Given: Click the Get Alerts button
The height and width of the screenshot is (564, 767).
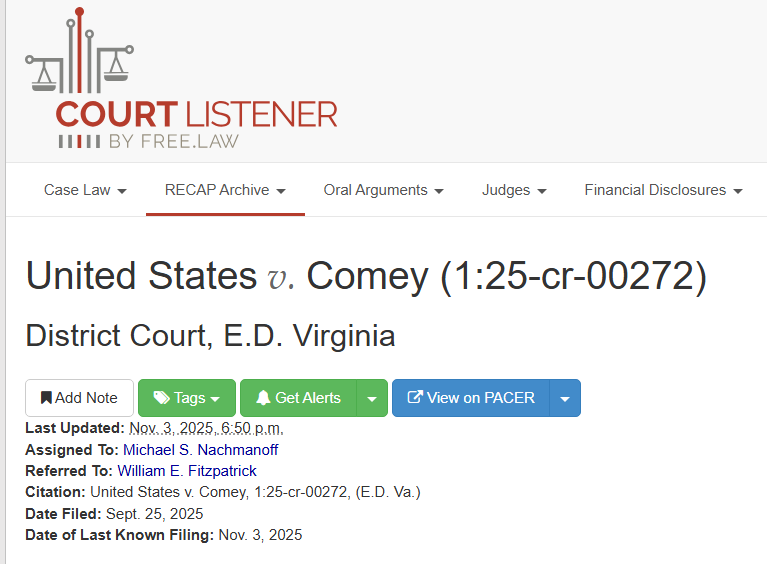Looking at the screenshot, I should tap(298, 398).
